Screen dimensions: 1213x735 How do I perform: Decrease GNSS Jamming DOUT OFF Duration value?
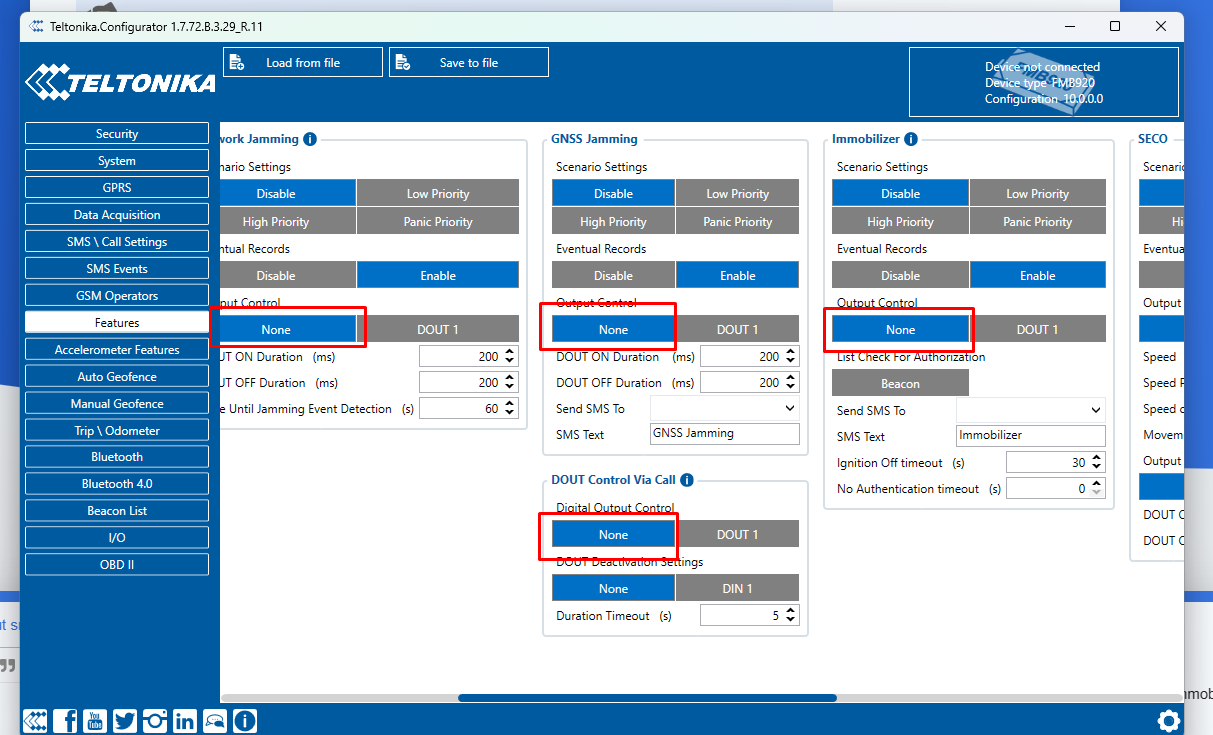click(x=791, y=387)
